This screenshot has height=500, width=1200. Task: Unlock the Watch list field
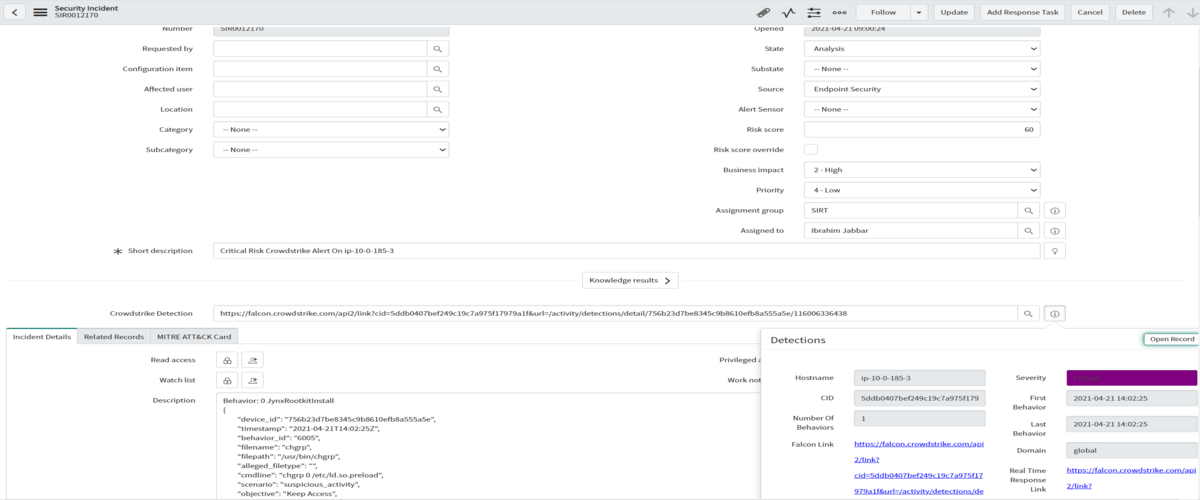coord(227,380)
